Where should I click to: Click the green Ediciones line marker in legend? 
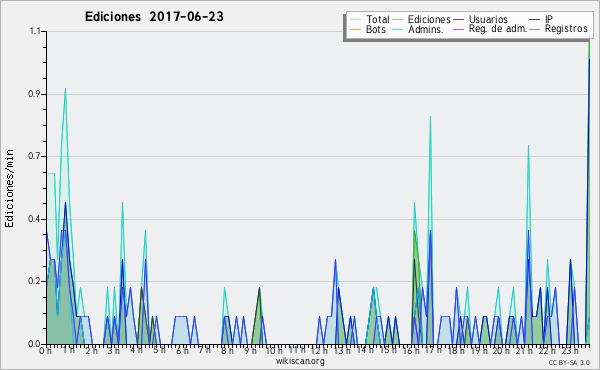click(x=397, y=19)
